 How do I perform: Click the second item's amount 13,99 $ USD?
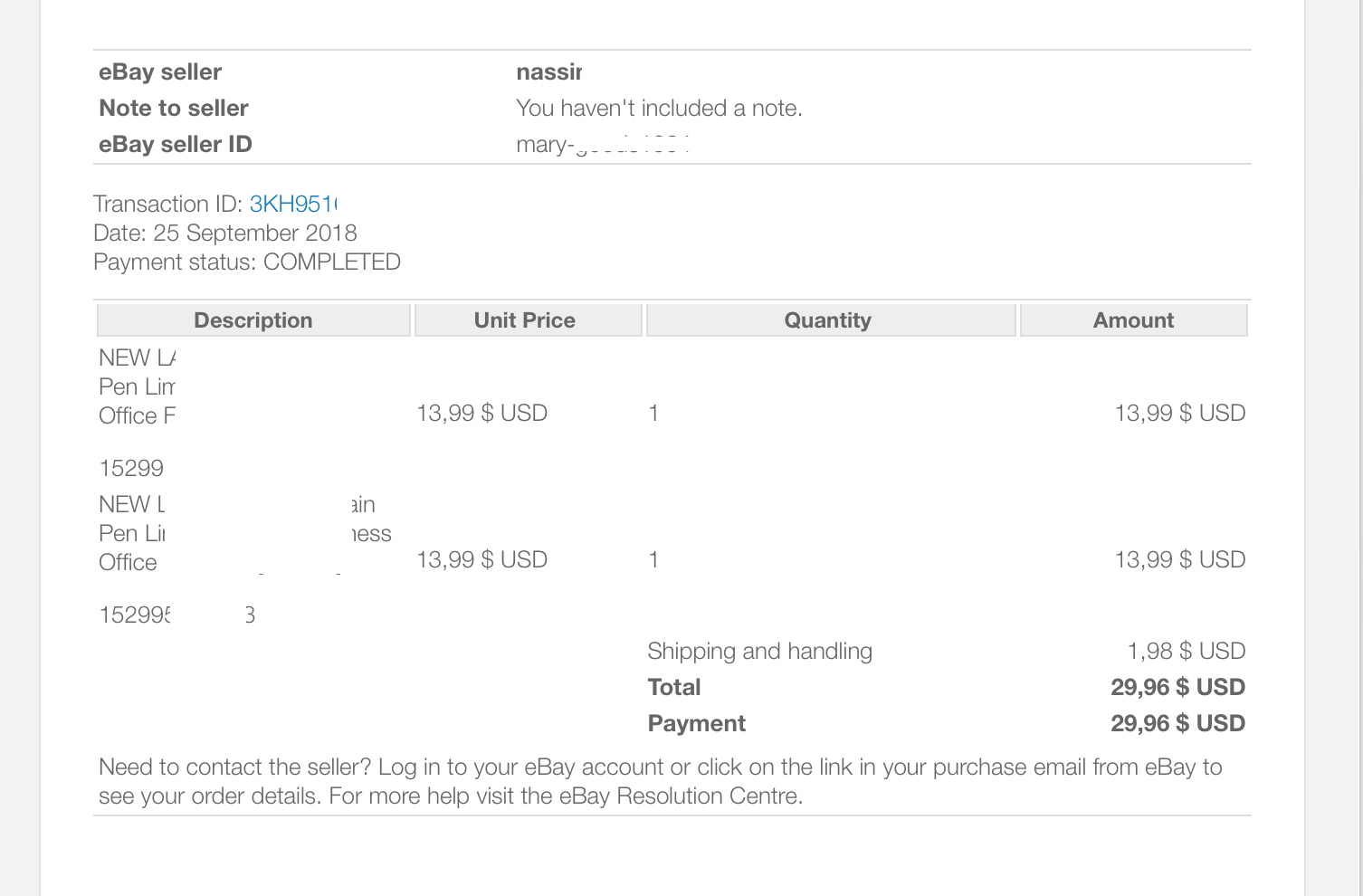point(1179,560)
